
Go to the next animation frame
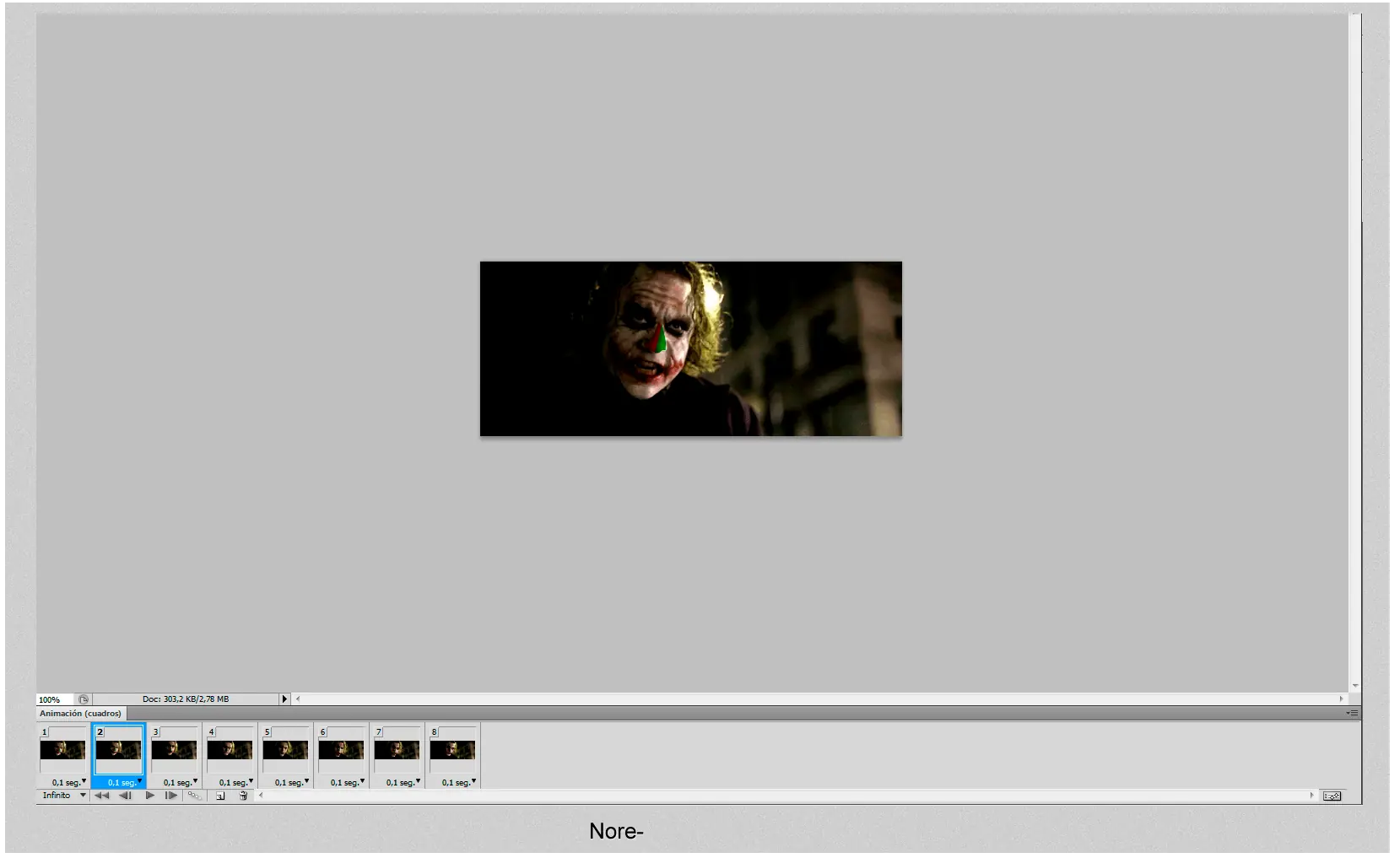pyautogui.click(x=171, y=796)
